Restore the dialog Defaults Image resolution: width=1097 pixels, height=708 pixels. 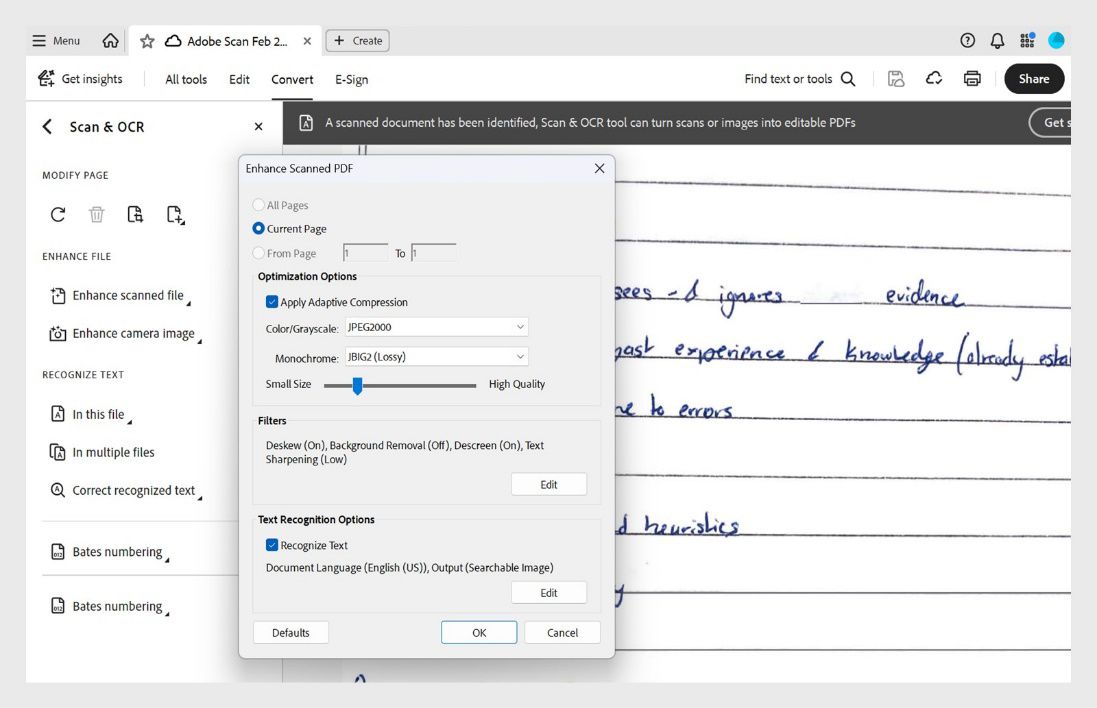tap(290, 632)
